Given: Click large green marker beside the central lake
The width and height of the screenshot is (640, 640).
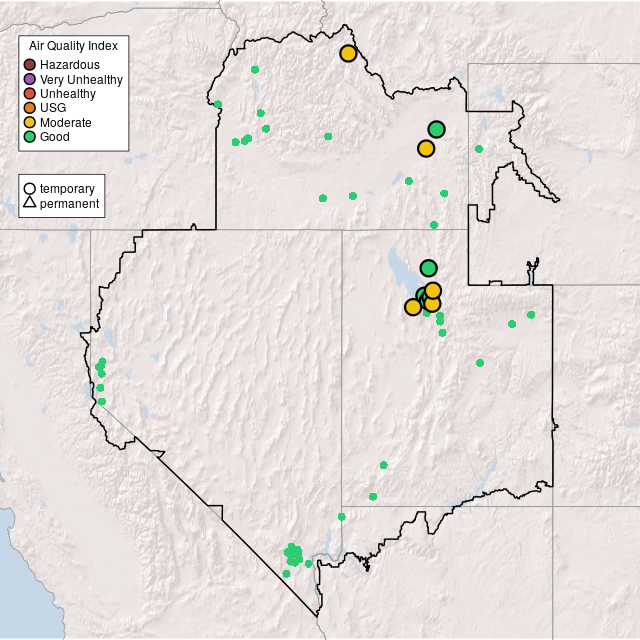Looking at the screenshot, I should click(428, 268).
